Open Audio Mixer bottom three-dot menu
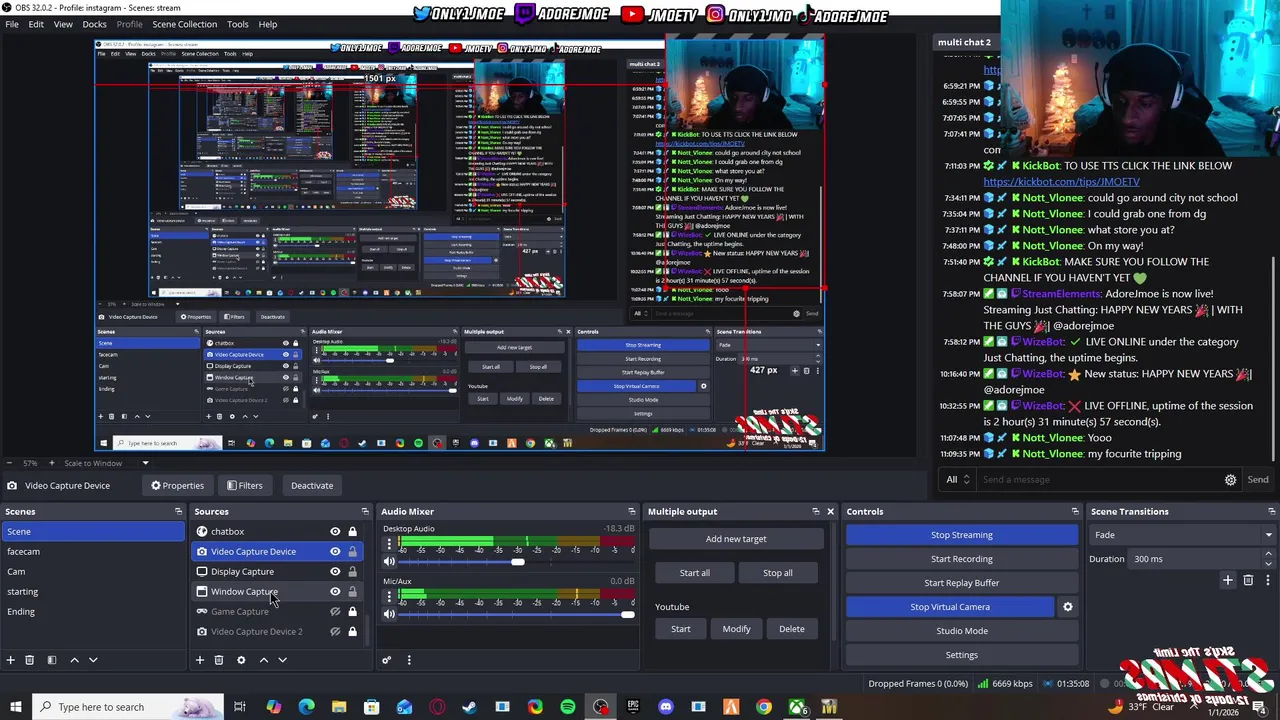 [x=408, y=660]
